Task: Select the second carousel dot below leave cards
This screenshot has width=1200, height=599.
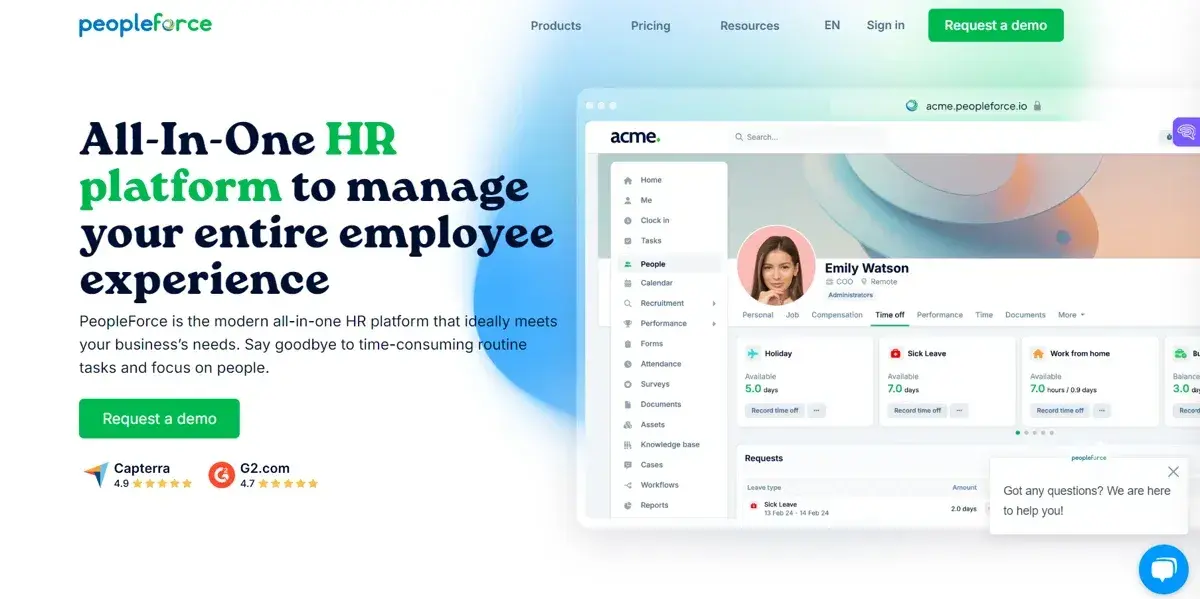Action: tap(1026, 432)
